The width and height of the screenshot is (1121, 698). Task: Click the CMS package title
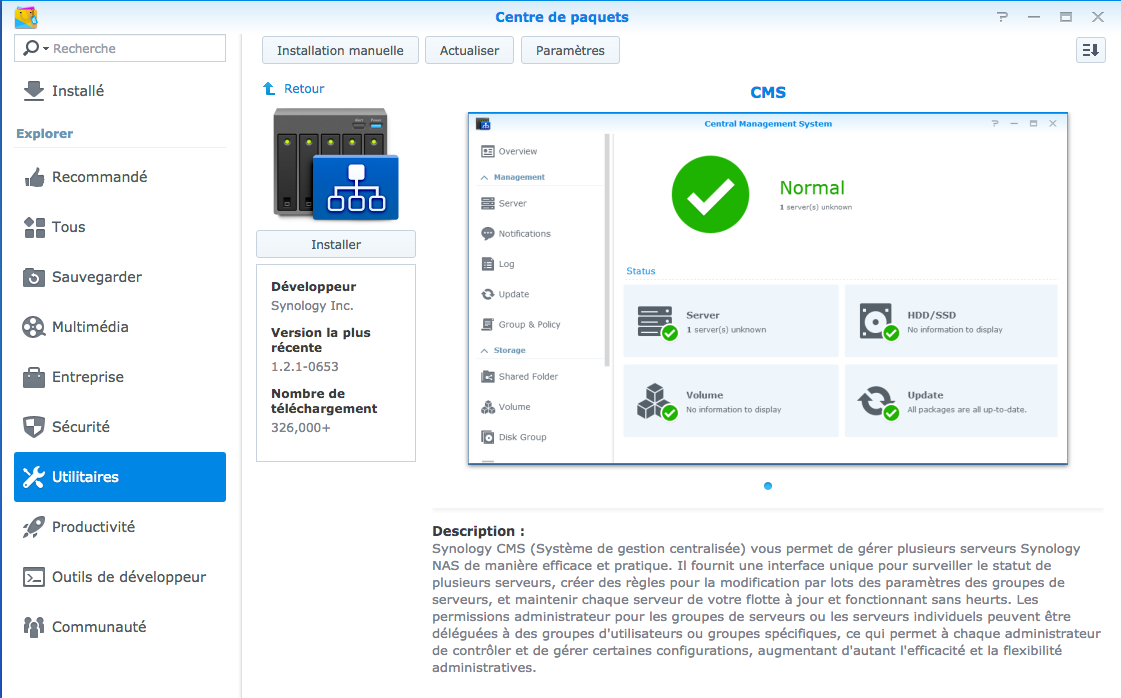click(768, 92)
